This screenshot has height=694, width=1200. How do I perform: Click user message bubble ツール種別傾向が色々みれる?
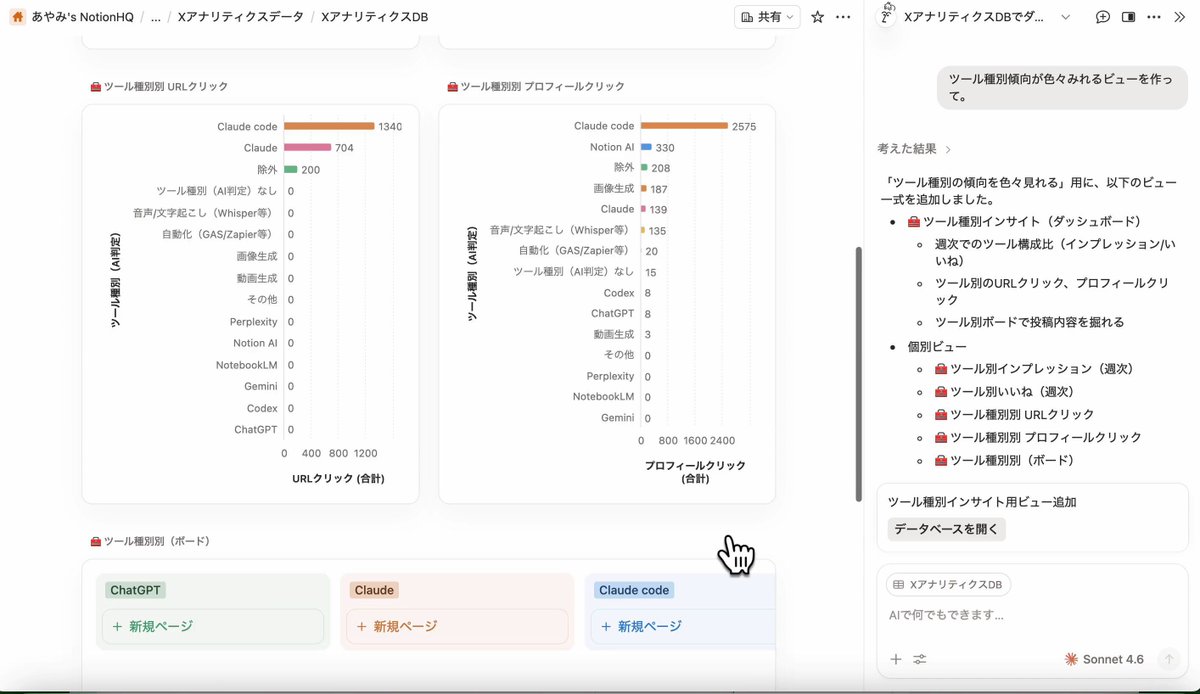[1061, 88]
